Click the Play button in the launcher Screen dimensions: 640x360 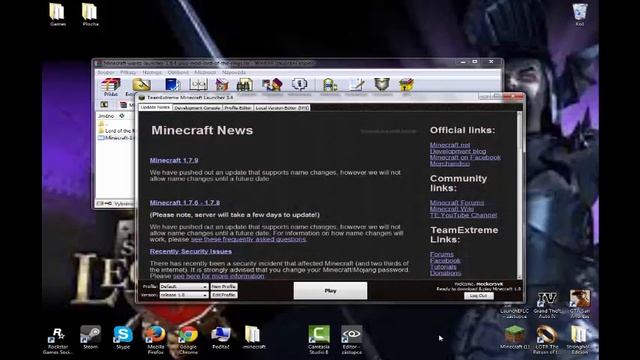coord(330,291)
